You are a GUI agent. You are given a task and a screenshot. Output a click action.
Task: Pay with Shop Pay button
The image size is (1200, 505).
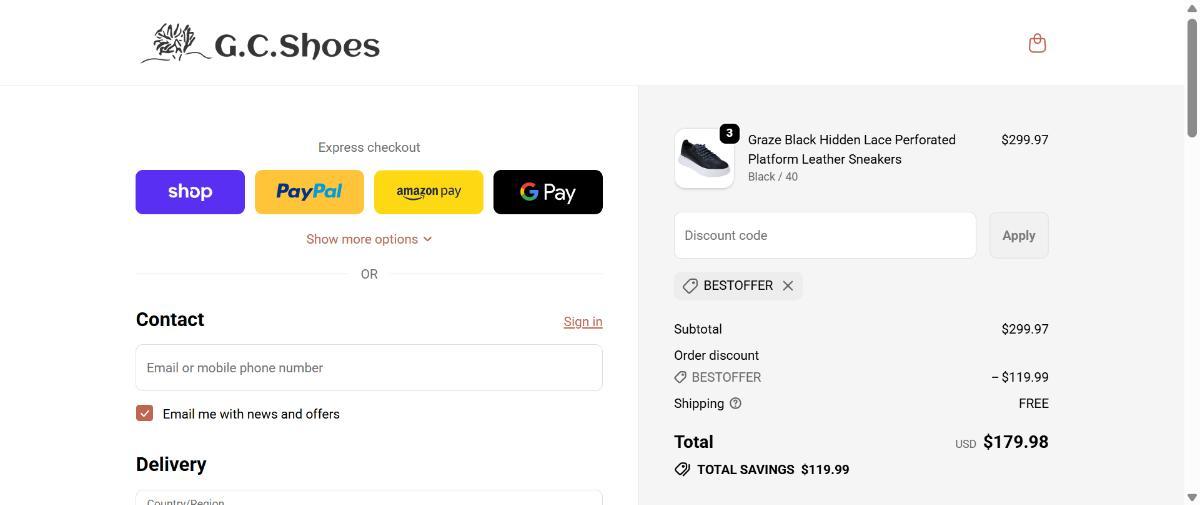(x=190, y=192)
